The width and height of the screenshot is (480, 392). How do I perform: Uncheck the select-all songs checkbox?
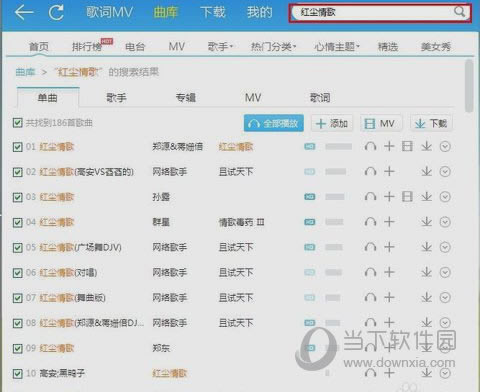(17, 123)
